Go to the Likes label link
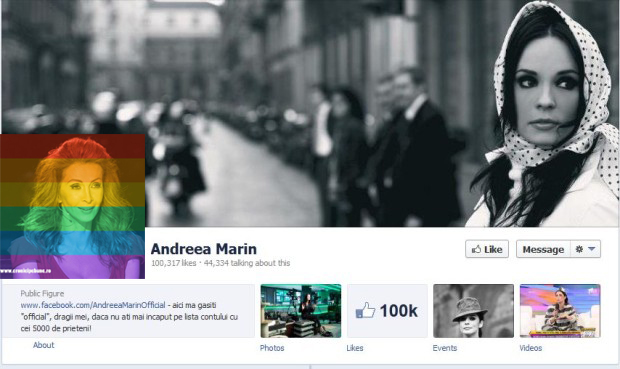Screen dimensions: 620x369 (355, 348)
